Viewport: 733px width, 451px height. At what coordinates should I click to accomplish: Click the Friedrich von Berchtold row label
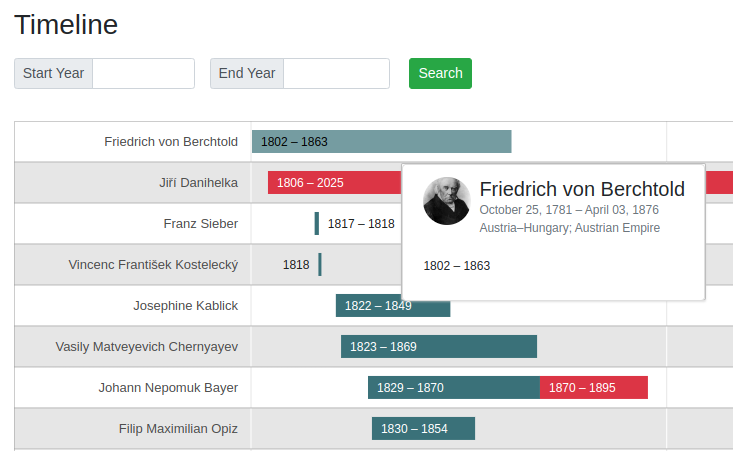point(171,142)
